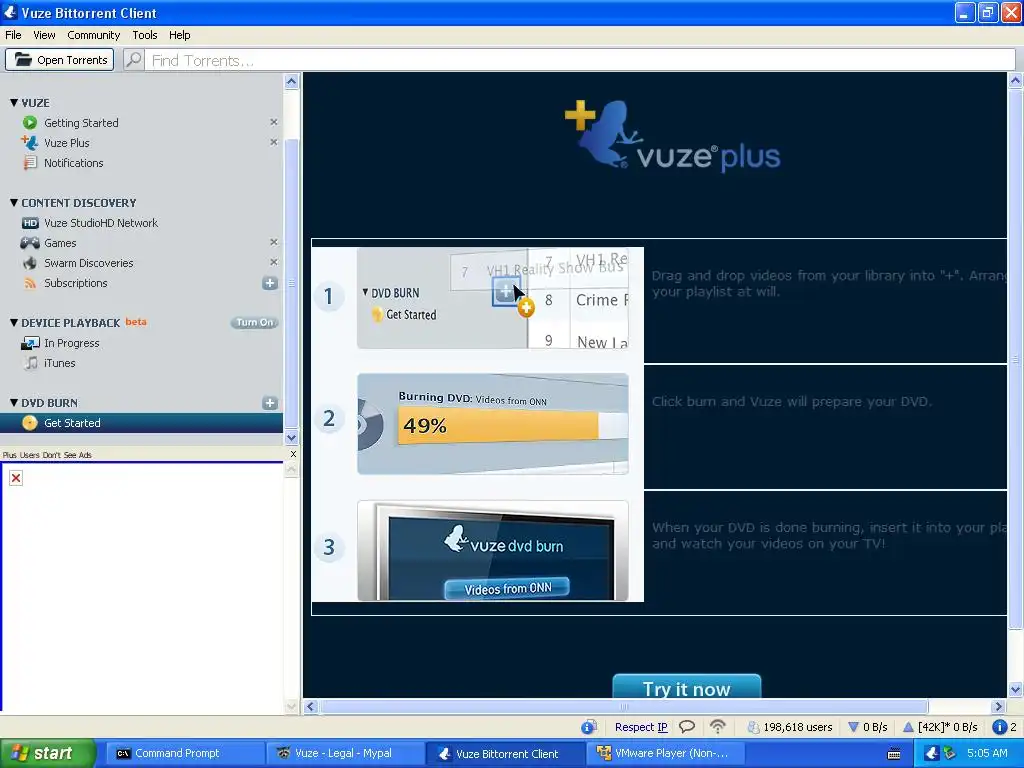Click the HD icon for Vuze StudioHD Network
This screenshot has height=768, width=1024.
point(30,223)
